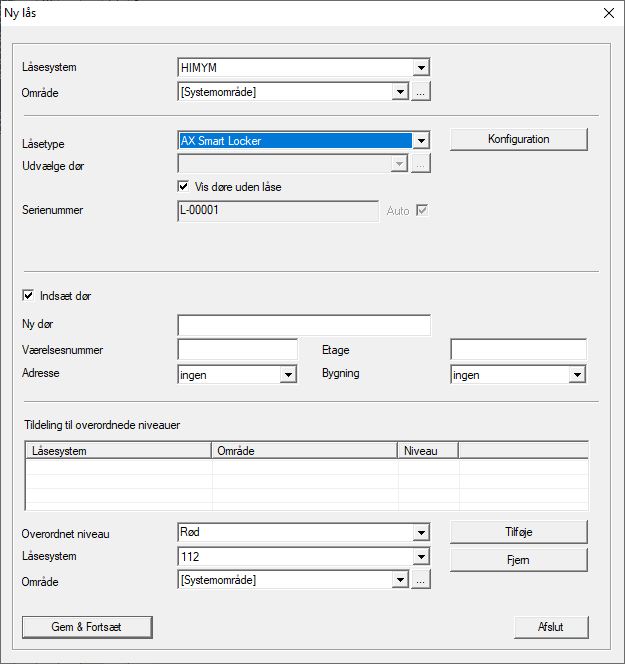This screenshot has width=625, height=664.
Task: Close the Ny lås dialog window
Action: [608, 14]
